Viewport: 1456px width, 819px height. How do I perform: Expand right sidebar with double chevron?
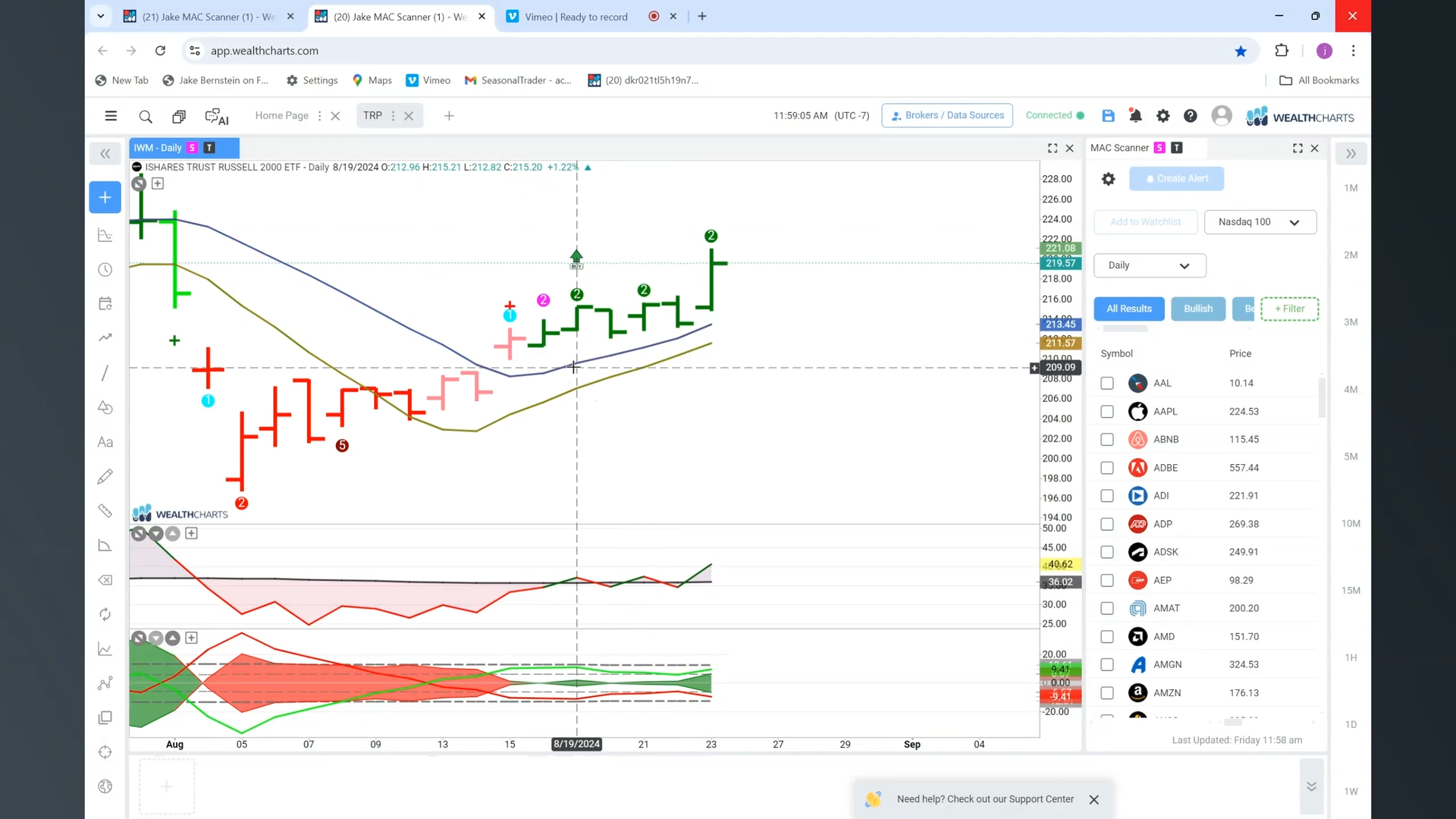click(1351, 154)
